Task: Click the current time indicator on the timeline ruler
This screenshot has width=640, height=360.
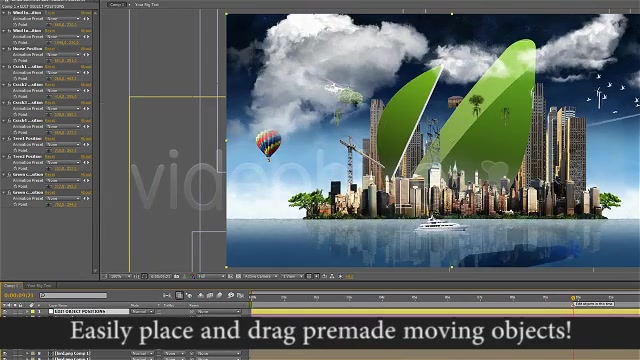Action: [x=573, y=298]
